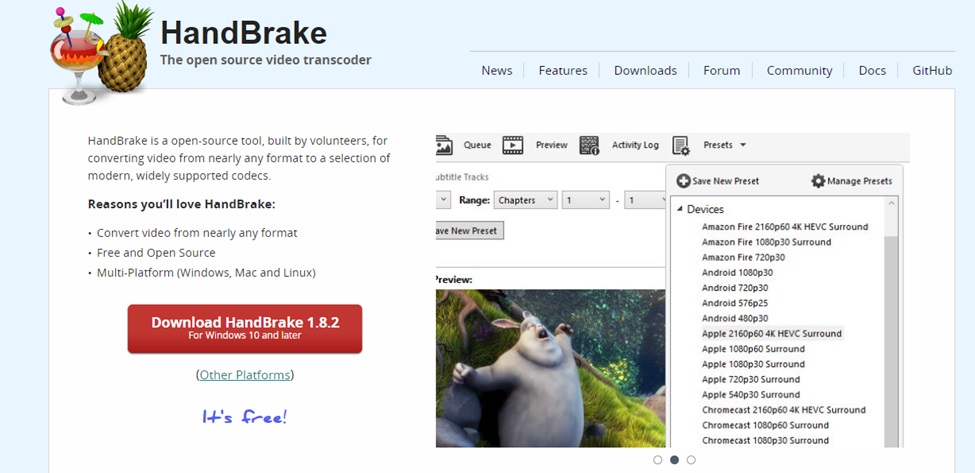Image resolution: width=975 pixels, height=473 pixels.
Task: Click the Presets icon in the toolbar
Action: pyautogui.click(x=681, y=146)
